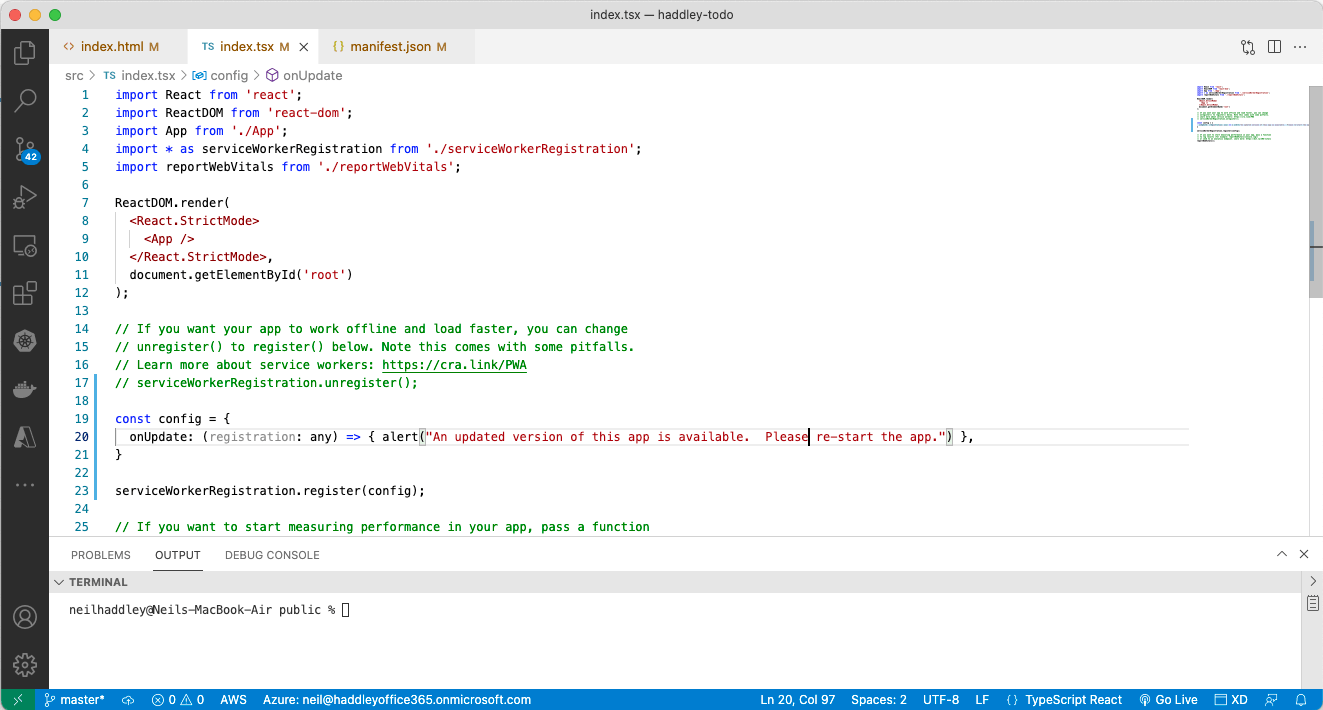Open the Kubernetes view icon
The width and height of the screenshot is (1323, 710).
tap(25, 342)
